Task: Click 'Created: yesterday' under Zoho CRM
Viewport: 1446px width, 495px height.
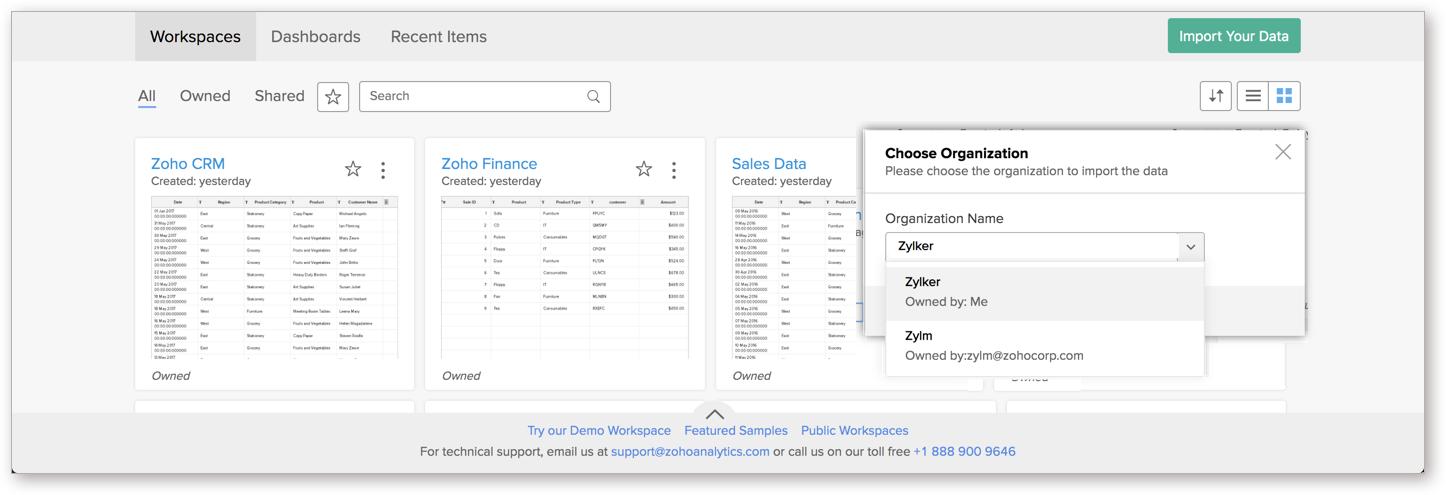Action: pyautogui.click(x=201, y=182)
